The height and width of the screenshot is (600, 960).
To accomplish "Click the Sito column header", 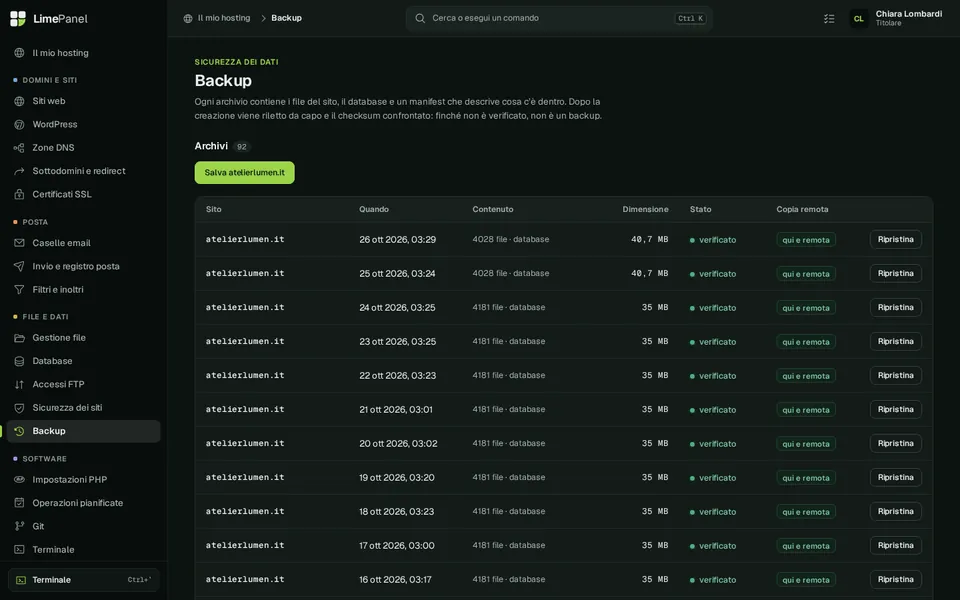I will pyautogui.click(x=214, y=209).
